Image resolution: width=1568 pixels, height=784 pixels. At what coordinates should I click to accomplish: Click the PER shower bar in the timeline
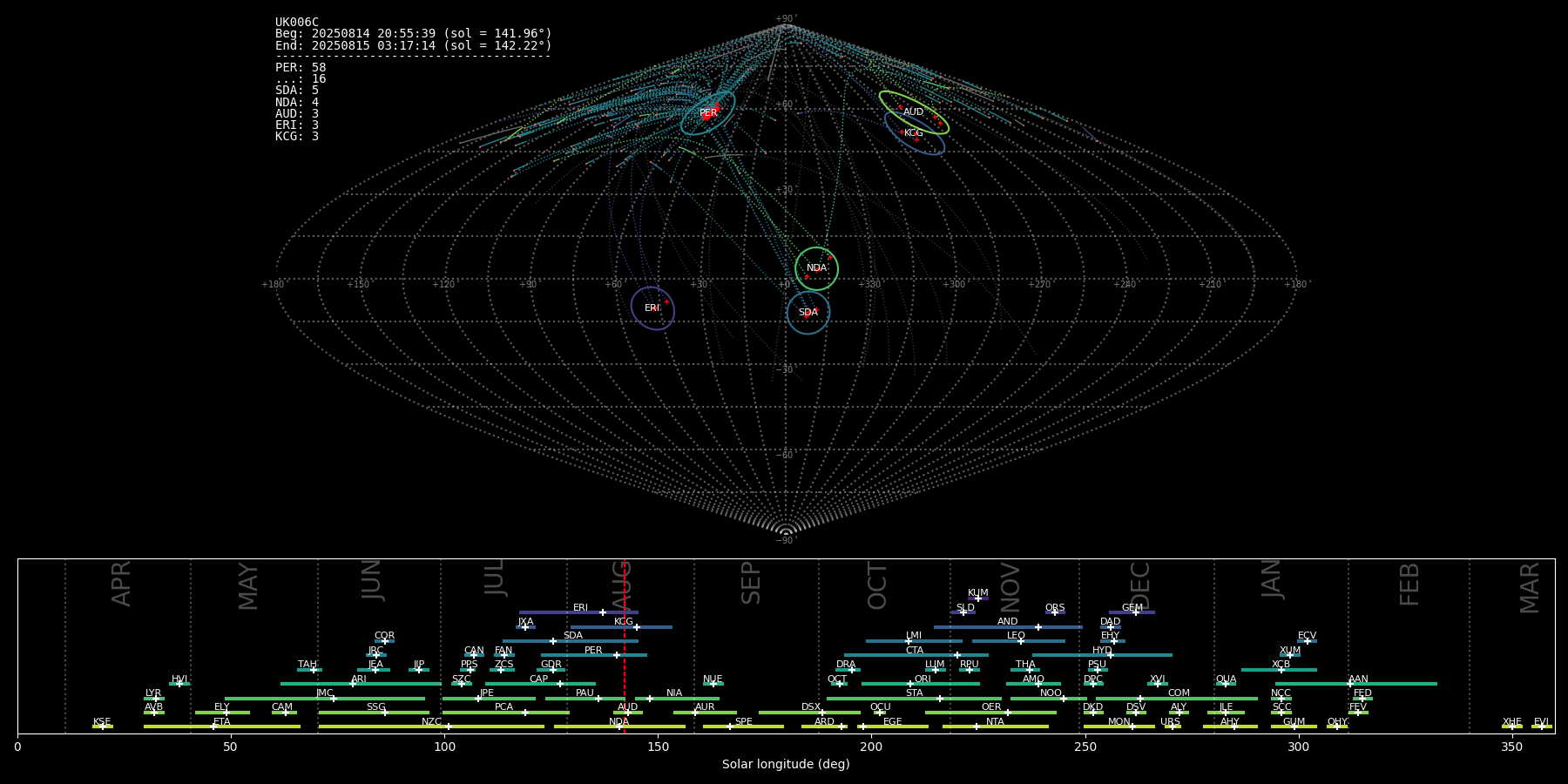tap(594, 655)
